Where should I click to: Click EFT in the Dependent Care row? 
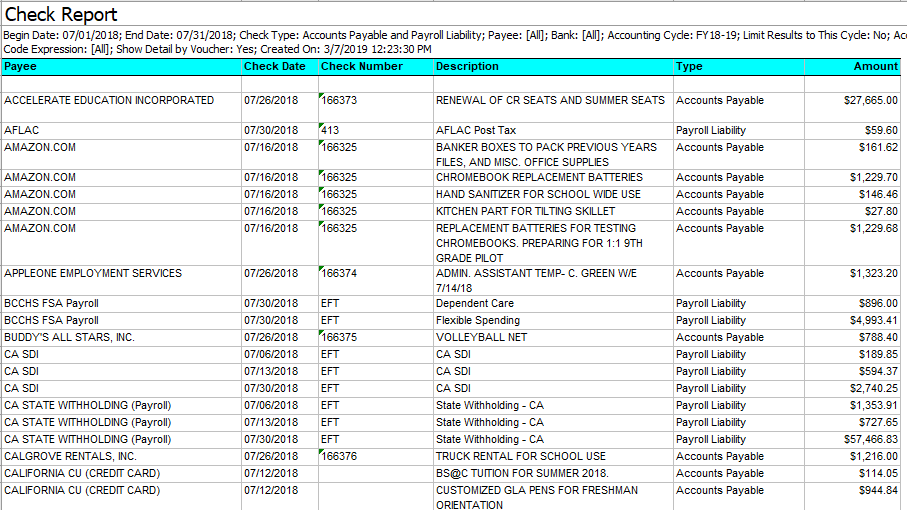pos(330,304)
